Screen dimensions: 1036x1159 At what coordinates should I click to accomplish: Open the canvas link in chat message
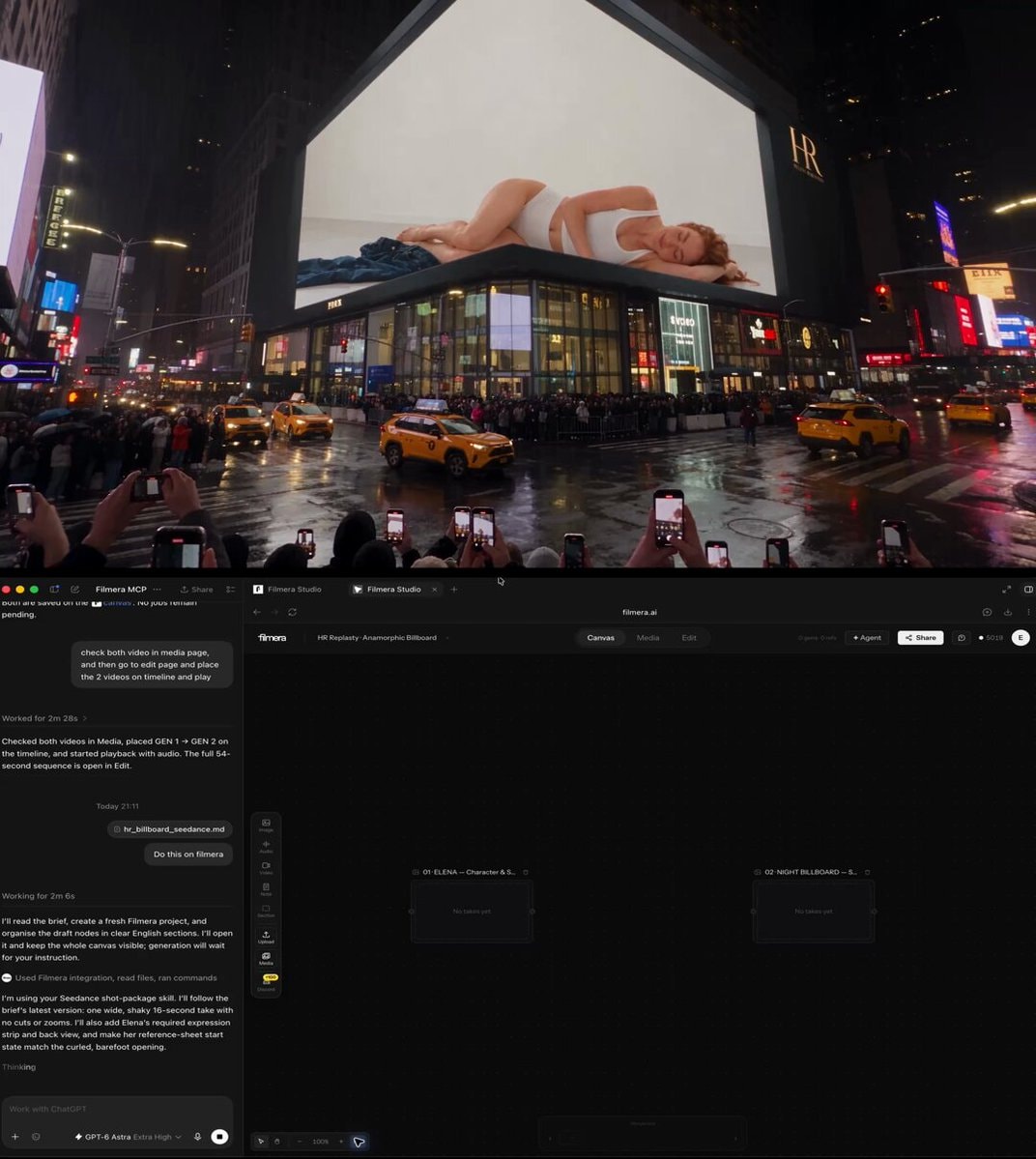[x=111, y=603]
